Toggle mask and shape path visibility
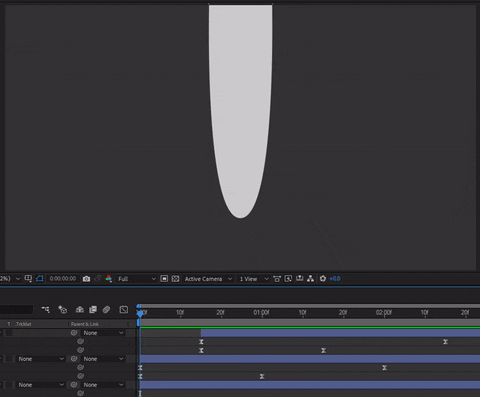 [40, 278]
